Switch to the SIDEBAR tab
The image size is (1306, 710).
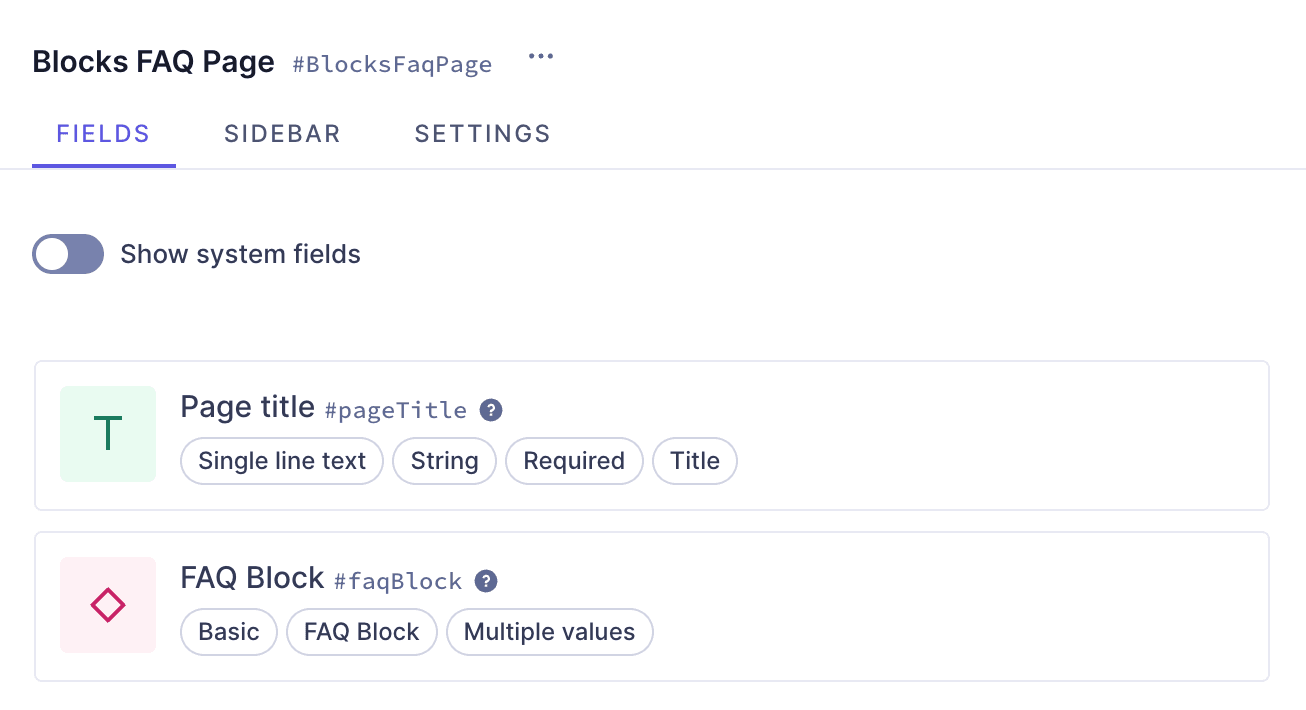pyautogui.click(x=282, y=133)
